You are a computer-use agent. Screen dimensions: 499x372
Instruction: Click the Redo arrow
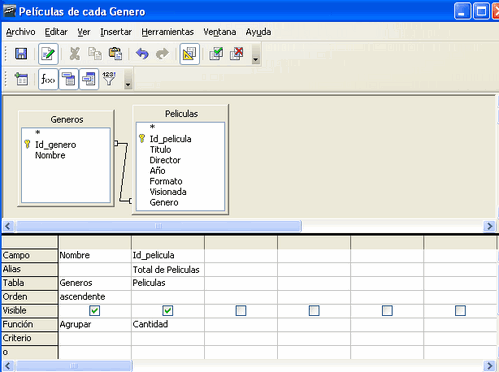click(162, 54)
